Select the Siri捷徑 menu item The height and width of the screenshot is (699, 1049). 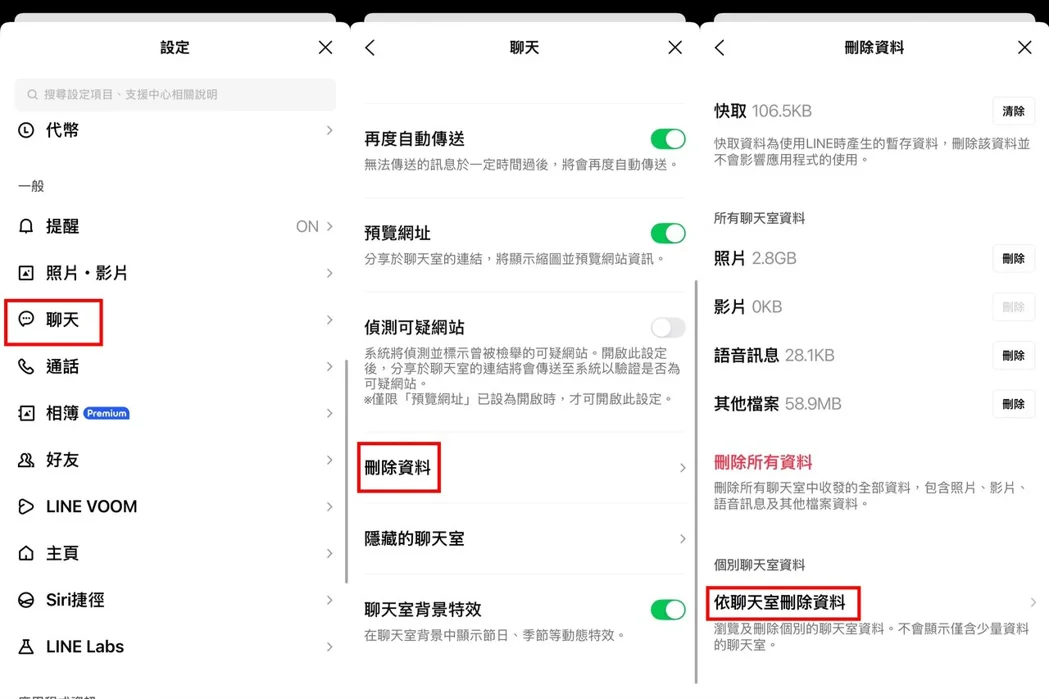coord(175,600)
